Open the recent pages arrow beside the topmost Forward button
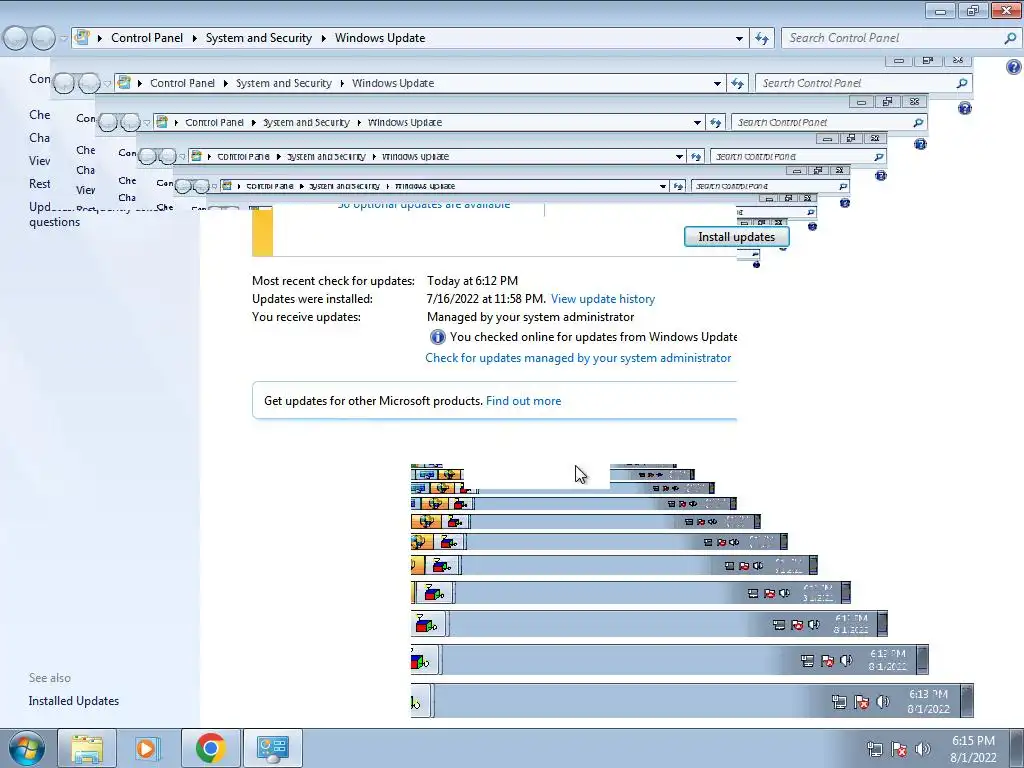This screenshot has width=1024, height=768. [63, 39]
